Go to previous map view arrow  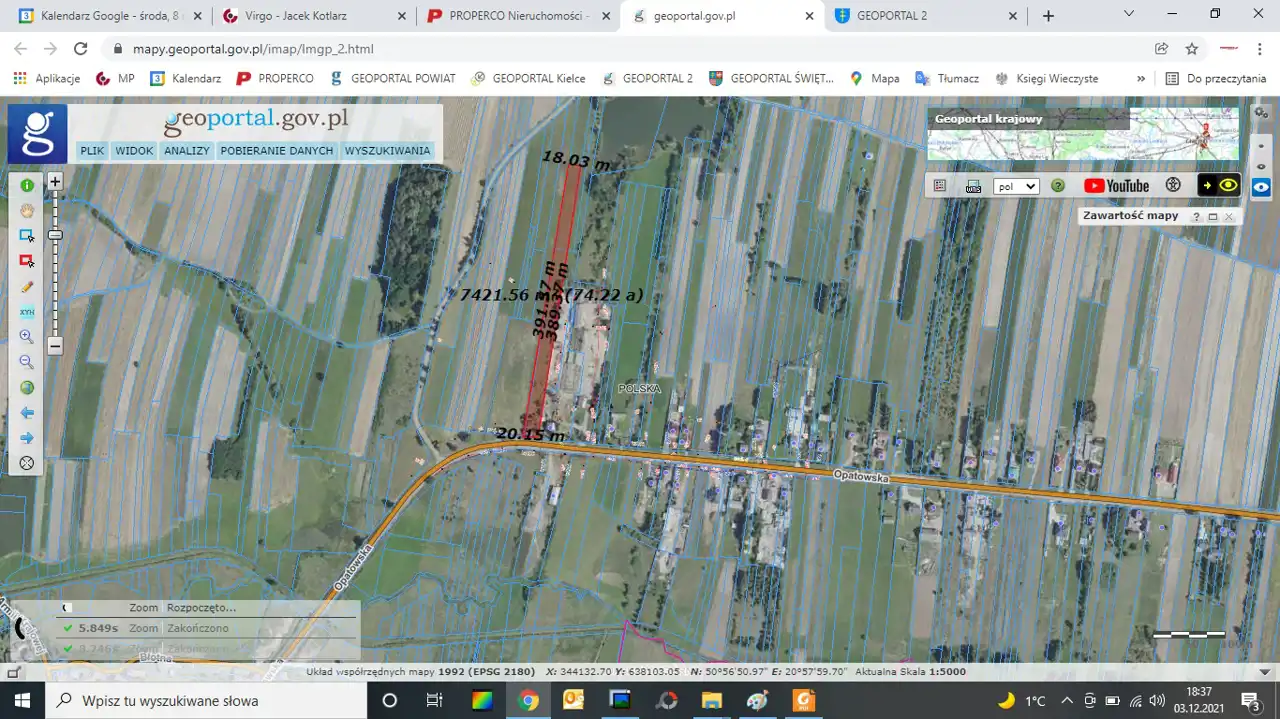click(27, 413)
